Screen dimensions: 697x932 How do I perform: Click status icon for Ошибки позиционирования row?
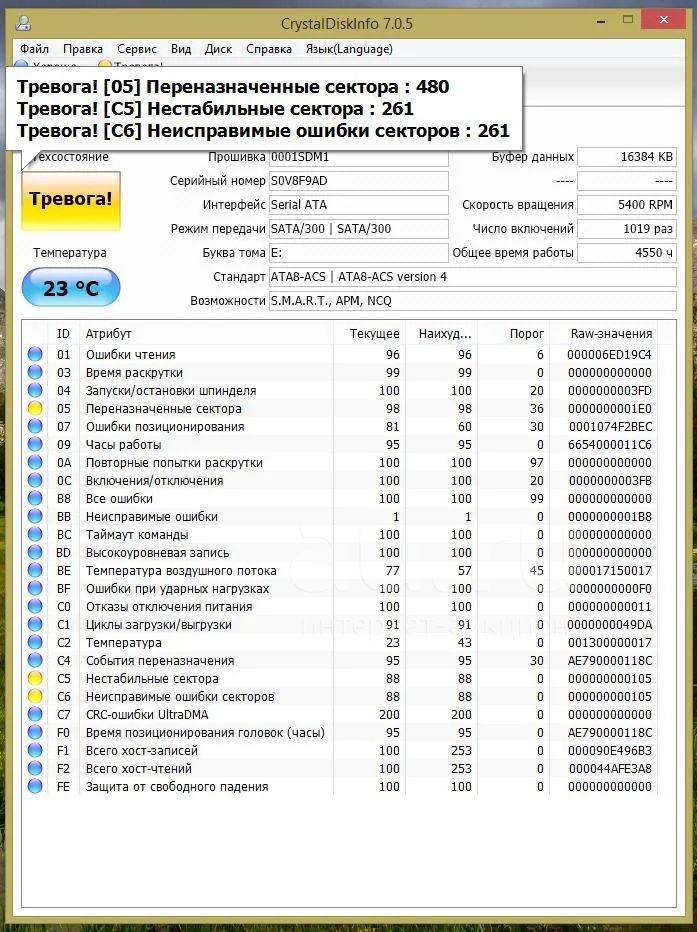tap(35, 426)
